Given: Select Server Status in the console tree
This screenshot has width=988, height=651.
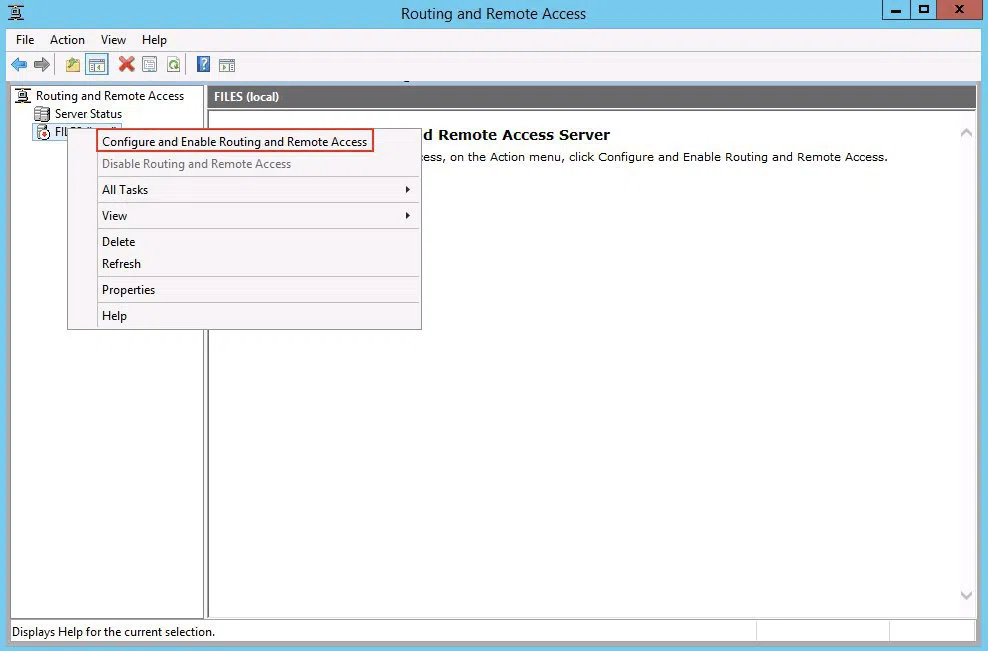Looking at the screenshot, I should coord(88,114).
